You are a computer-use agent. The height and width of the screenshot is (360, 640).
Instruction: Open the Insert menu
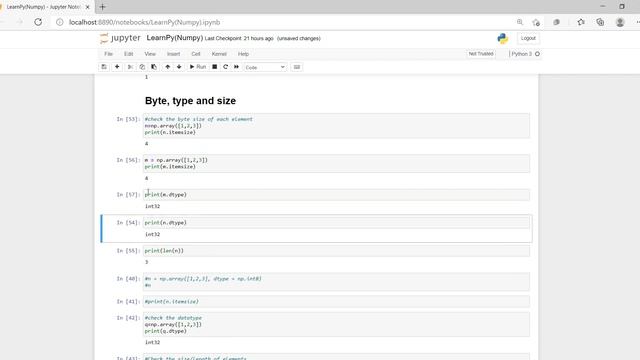pyautogui.click(x=173, y=54)
